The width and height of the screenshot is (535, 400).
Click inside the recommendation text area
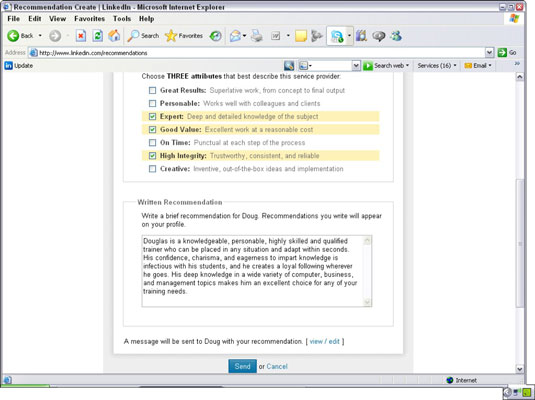252,271
